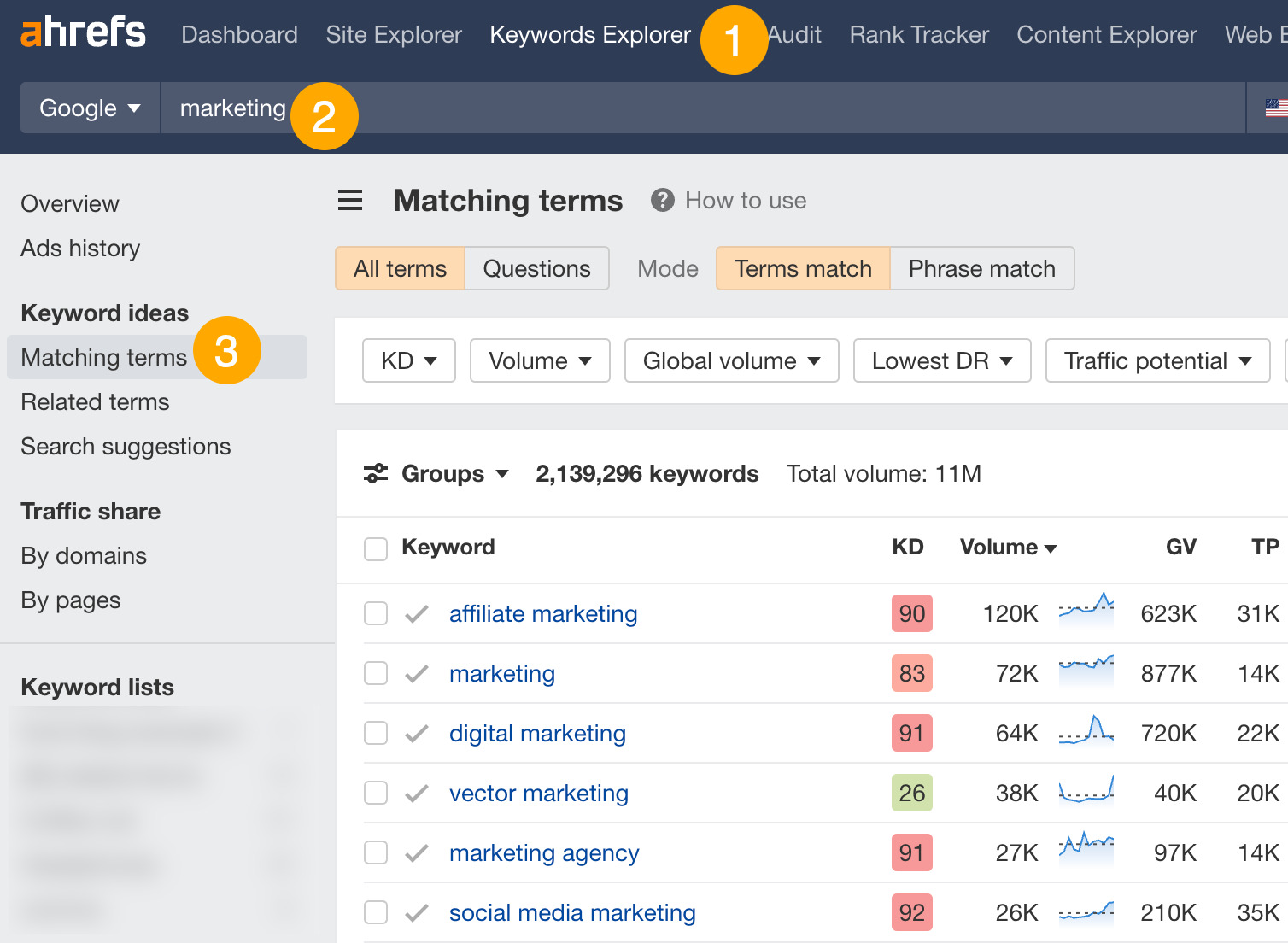The width and height of the screenshot is (1288, 943).
Task: Click the ahrefs logo
Action: click(x=82, y=32)
